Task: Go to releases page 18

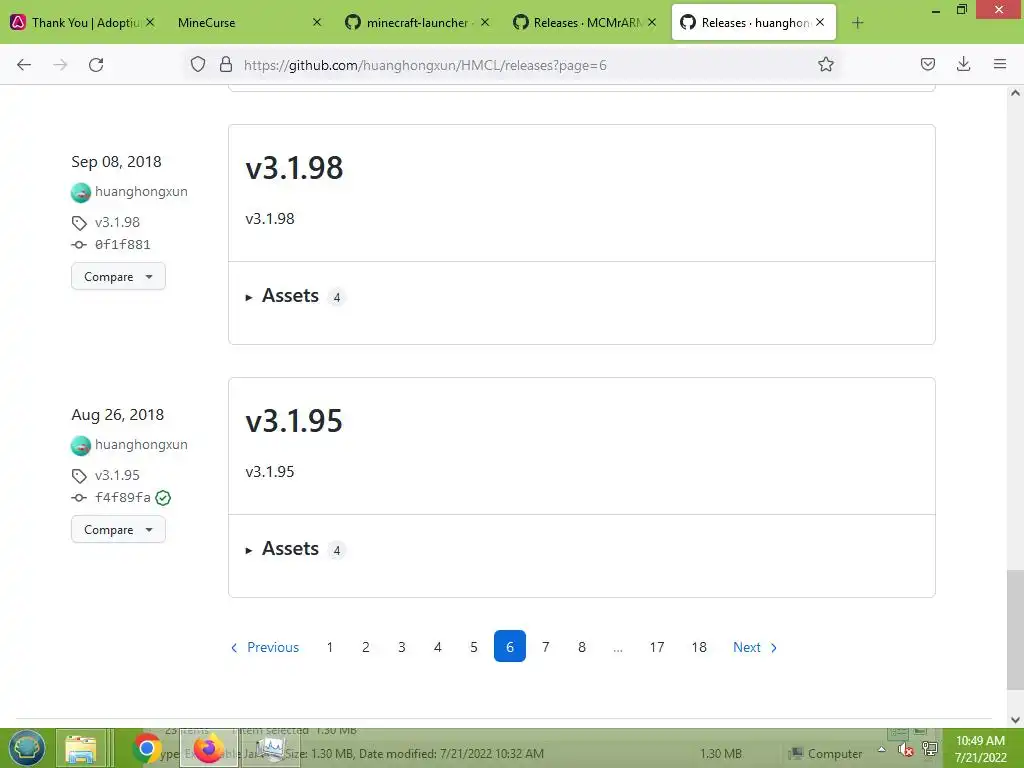Action: (x=699, y=647)
